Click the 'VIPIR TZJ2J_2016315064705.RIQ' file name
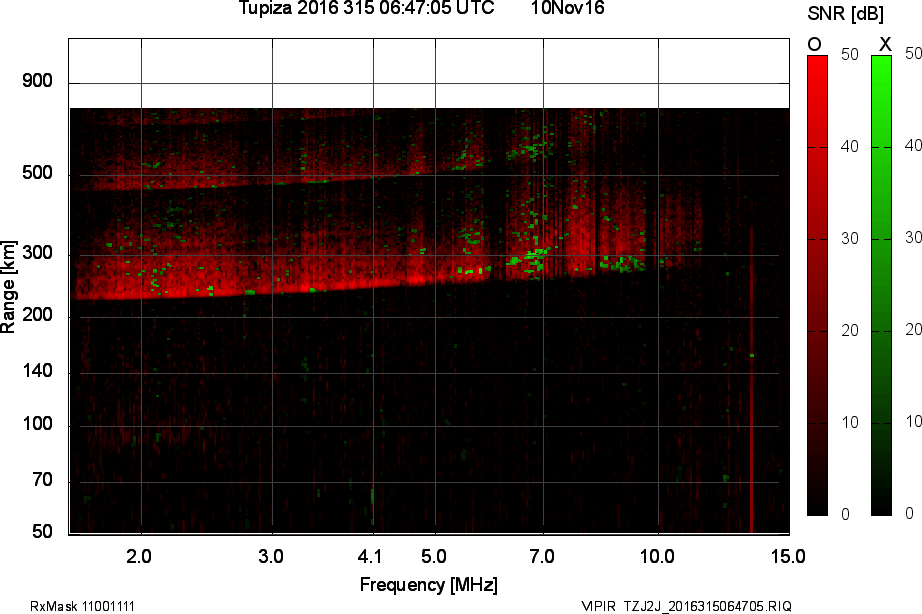The width and height of the screenshot is (922, 614). coord(686,606)
